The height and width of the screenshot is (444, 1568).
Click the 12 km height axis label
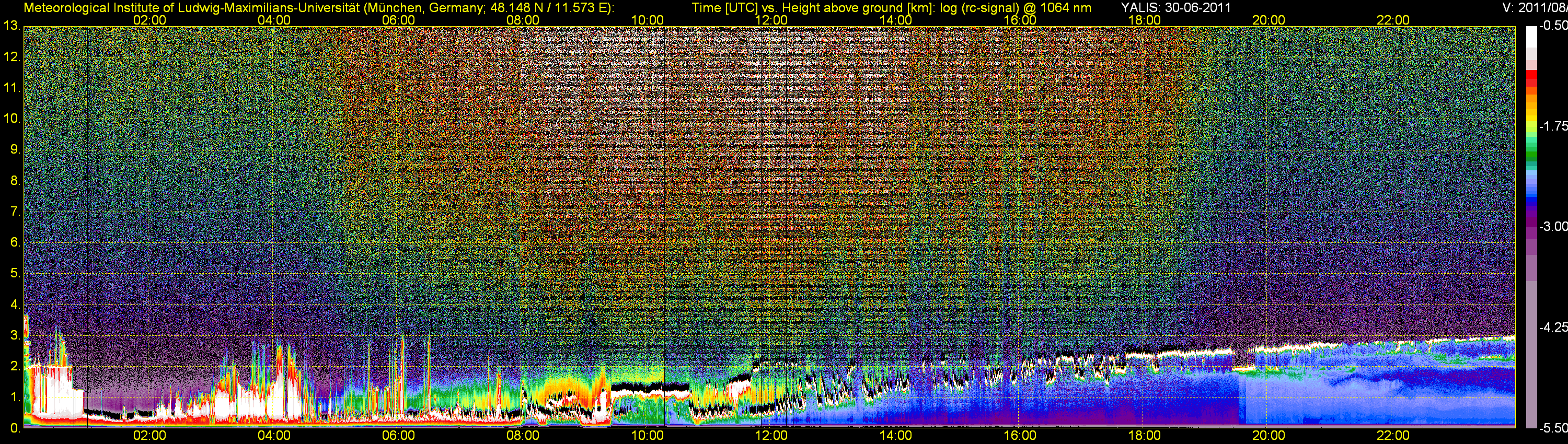point(11,57)
